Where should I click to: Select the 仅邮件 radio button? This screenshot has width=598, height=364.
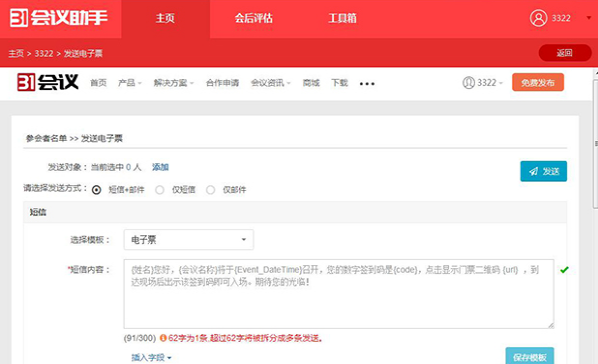pos(211,190)
